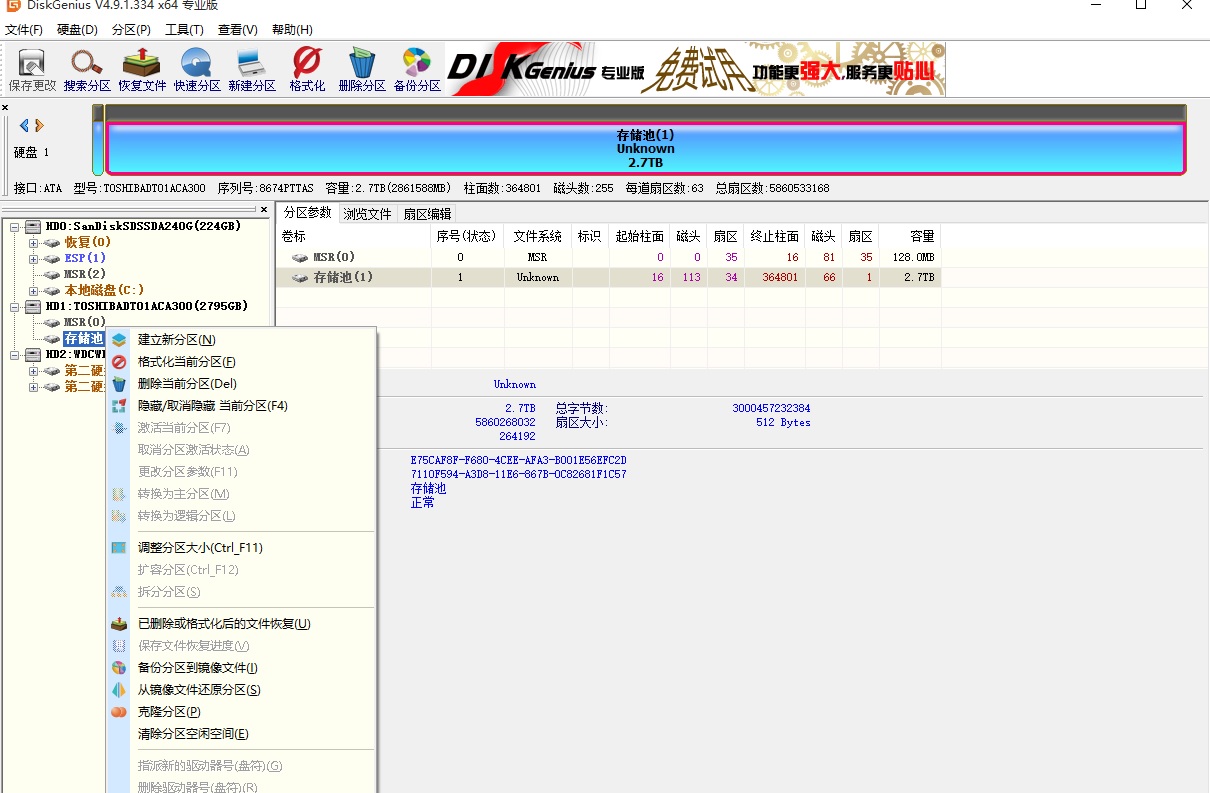This screenshot has width=1210, height=793.
Task: Click the drive icon beside 存储池(1) in partition table
Action: point(300,277)
